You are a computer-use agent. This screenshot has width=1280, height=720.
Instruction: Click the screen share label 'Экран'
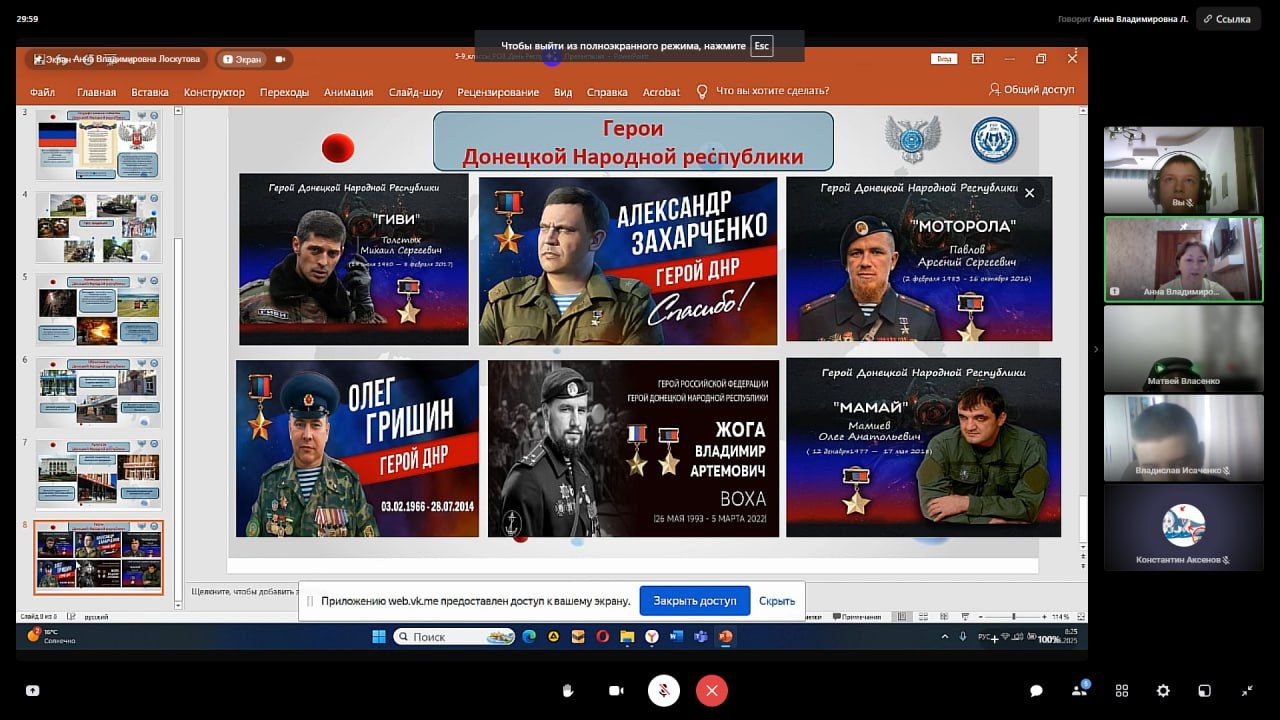241,59
